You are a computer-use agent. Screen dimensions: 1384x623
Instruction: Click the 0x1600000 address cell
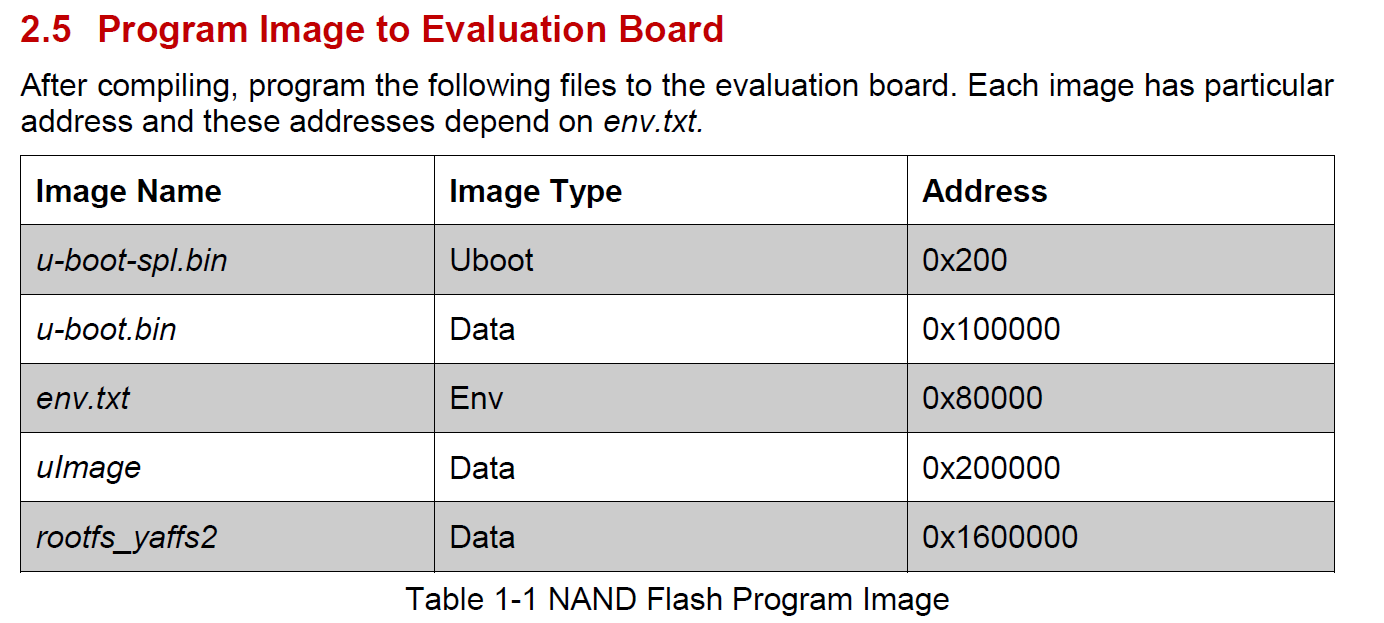999,537
